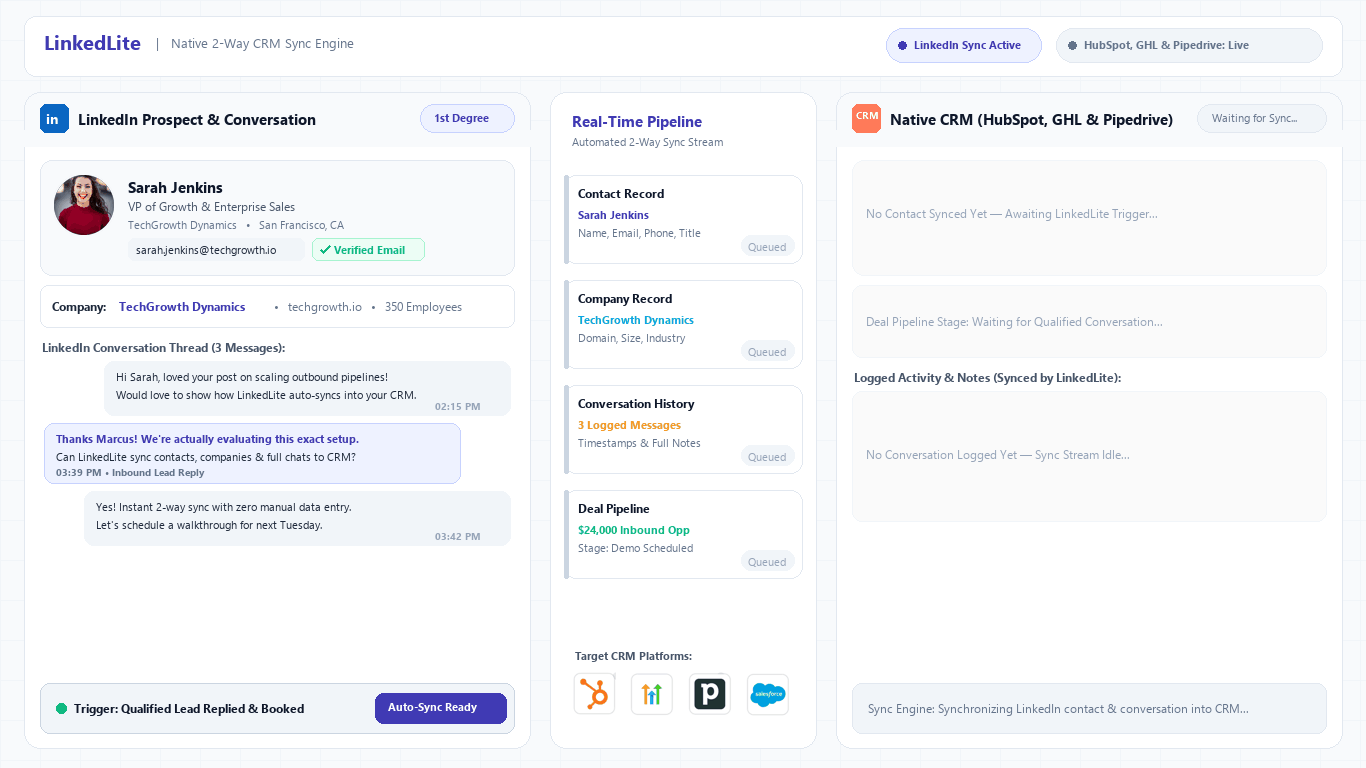Click the techgrowth.io domain text
The height and width of the screenshot is (768, 1366).
(325, 307)
